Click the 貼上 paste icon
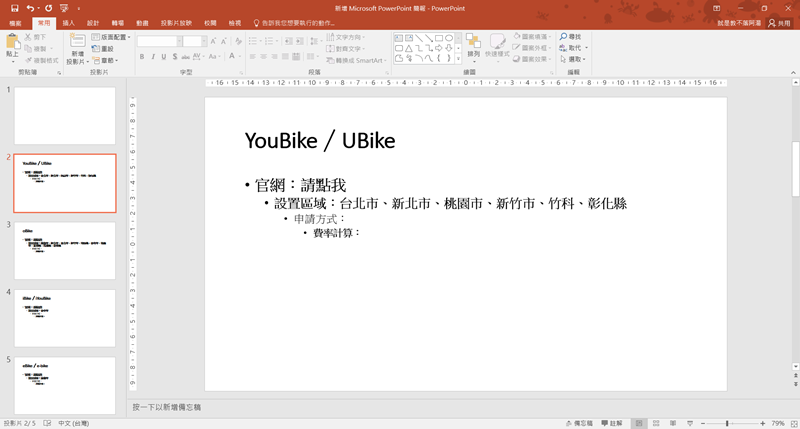Viewport: 800px width, 429px height. pyautogui.click(x=12, y=42)
